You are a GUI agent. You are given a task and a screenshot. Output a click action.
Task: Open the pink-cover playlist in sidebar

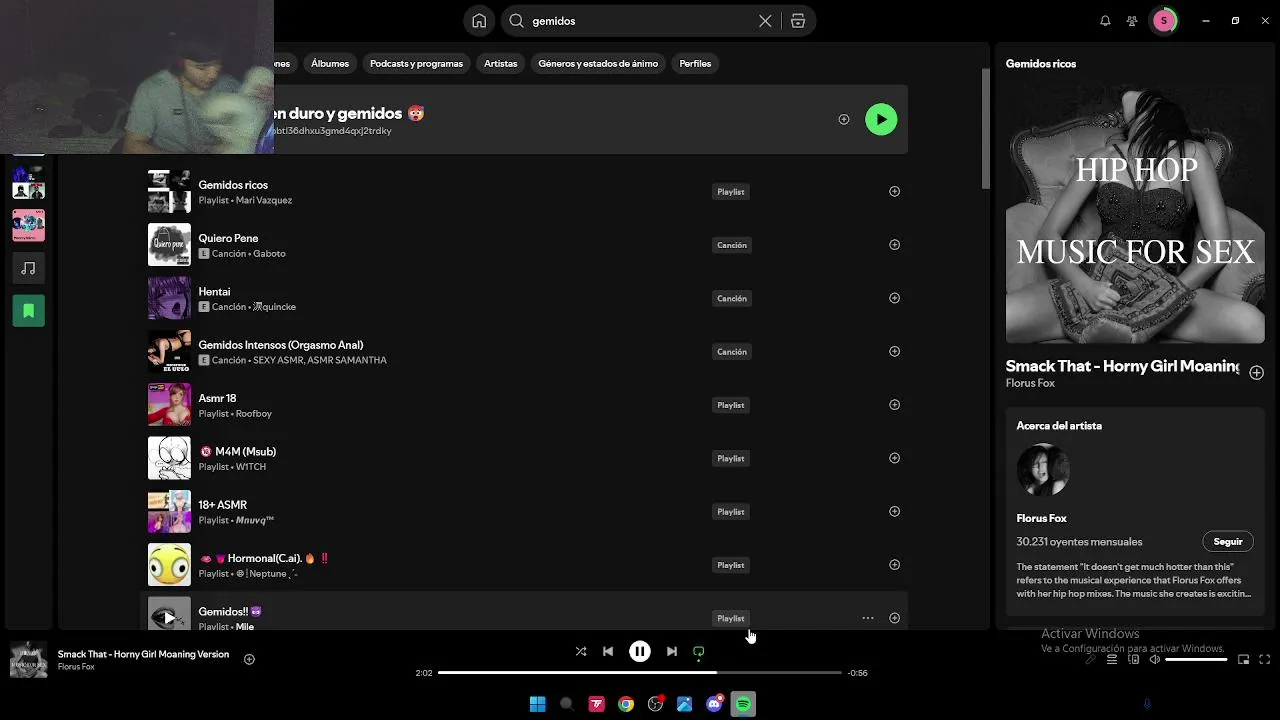click(x=28, y=225)
